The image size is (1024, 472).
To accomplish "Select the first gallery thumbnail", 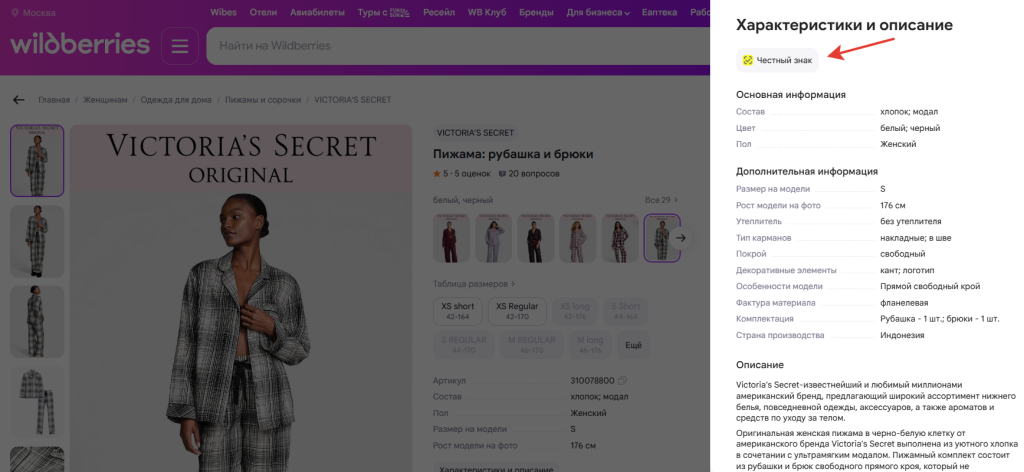I will [x=37, y=161].
